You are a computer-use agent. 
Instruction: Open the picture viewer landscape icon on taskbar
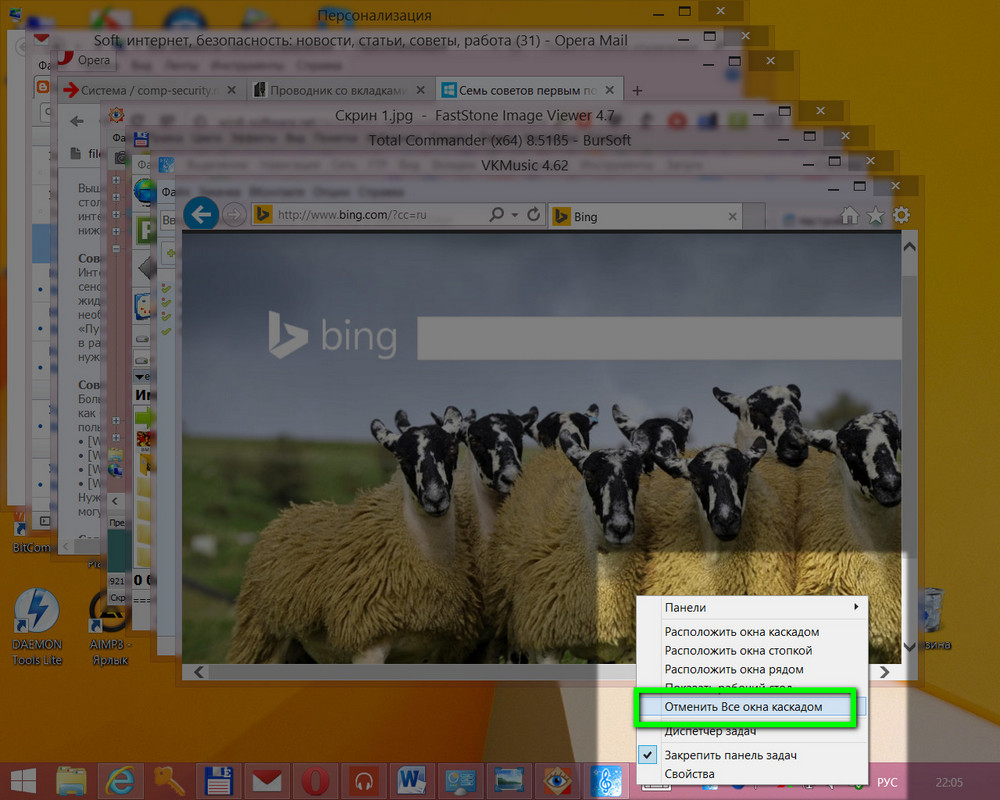click(509, 781)
